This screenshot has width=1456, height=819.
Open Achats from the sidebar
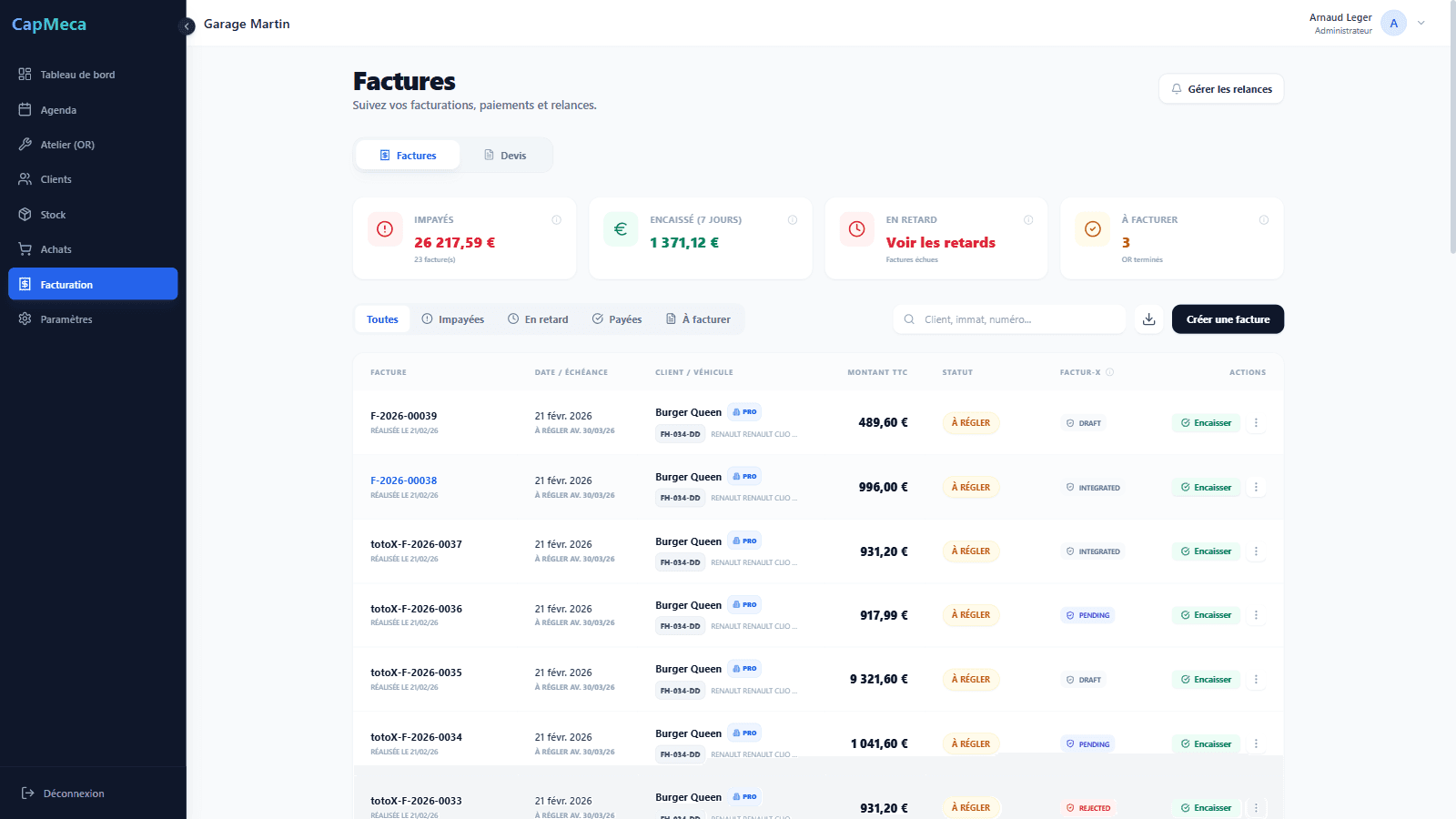tap(56, 248)
